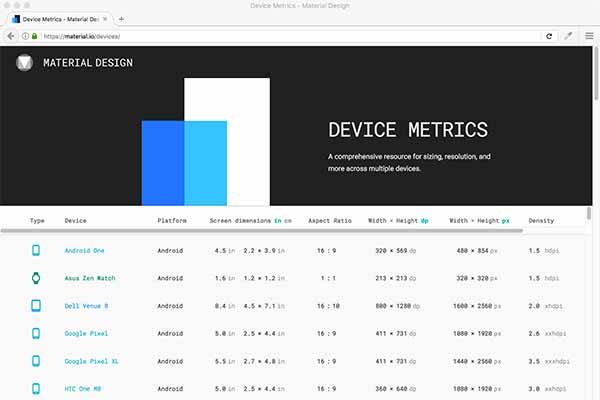Click the '213 × 213 dp' cell
Image resolution: width=600 pixels, height=400 pixels.
pos(395,278)
